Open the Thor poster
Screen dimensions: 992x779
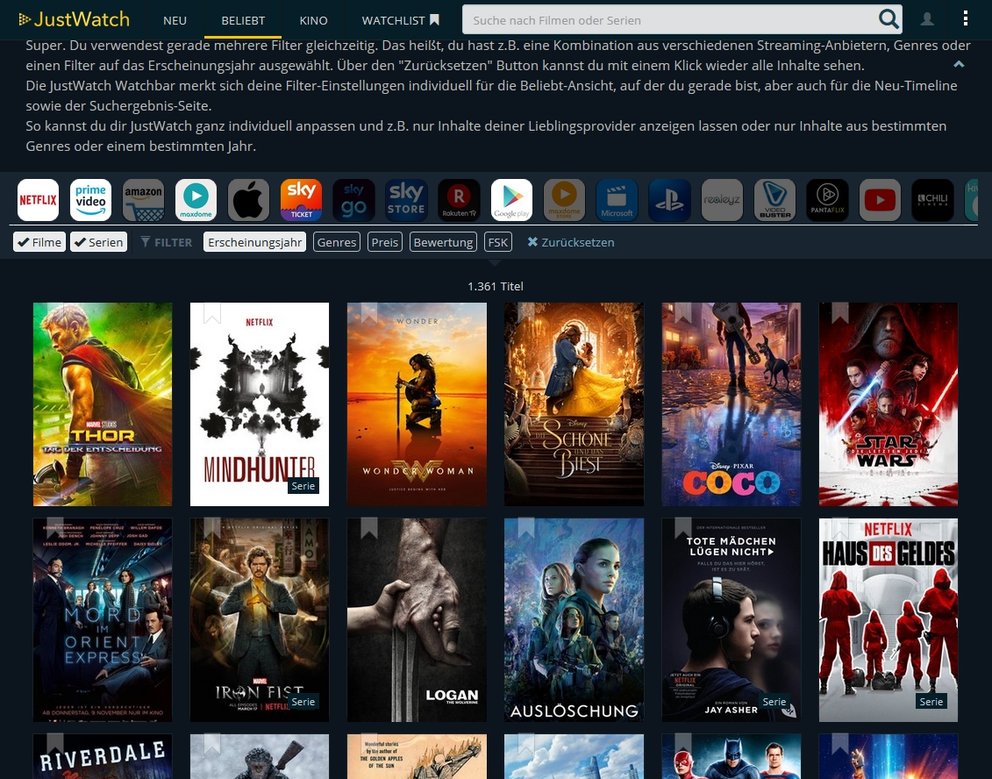102,404
